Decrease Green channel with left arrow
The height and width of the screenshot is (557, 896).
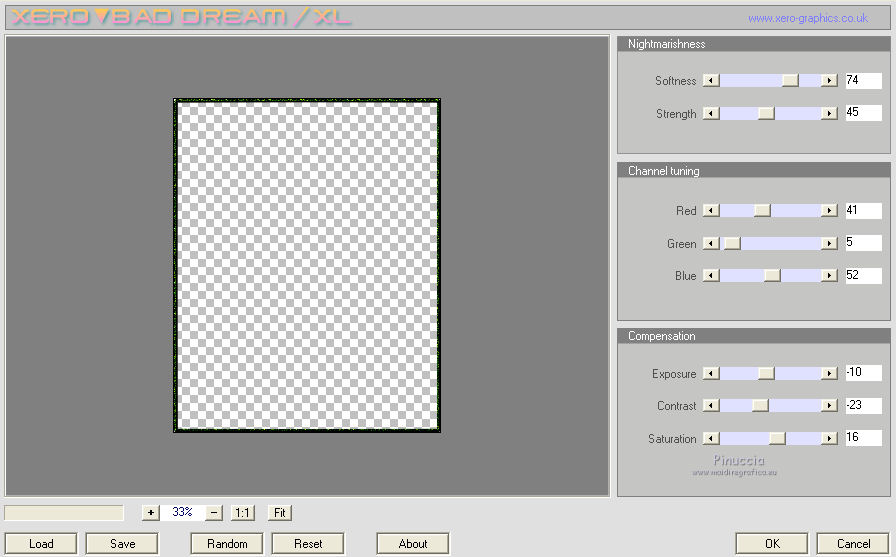pos(711,243)
